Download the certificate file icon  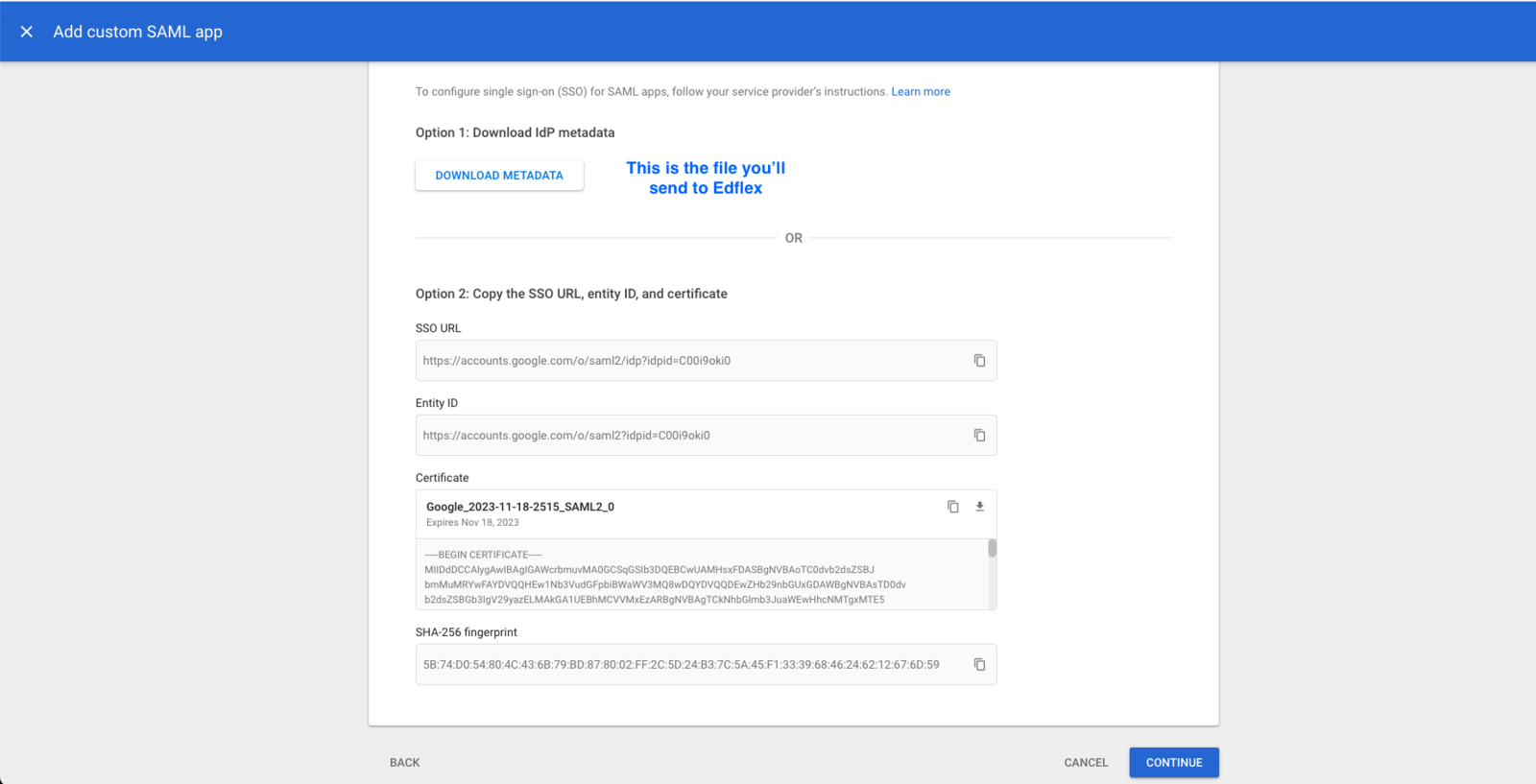click(980, 507)
